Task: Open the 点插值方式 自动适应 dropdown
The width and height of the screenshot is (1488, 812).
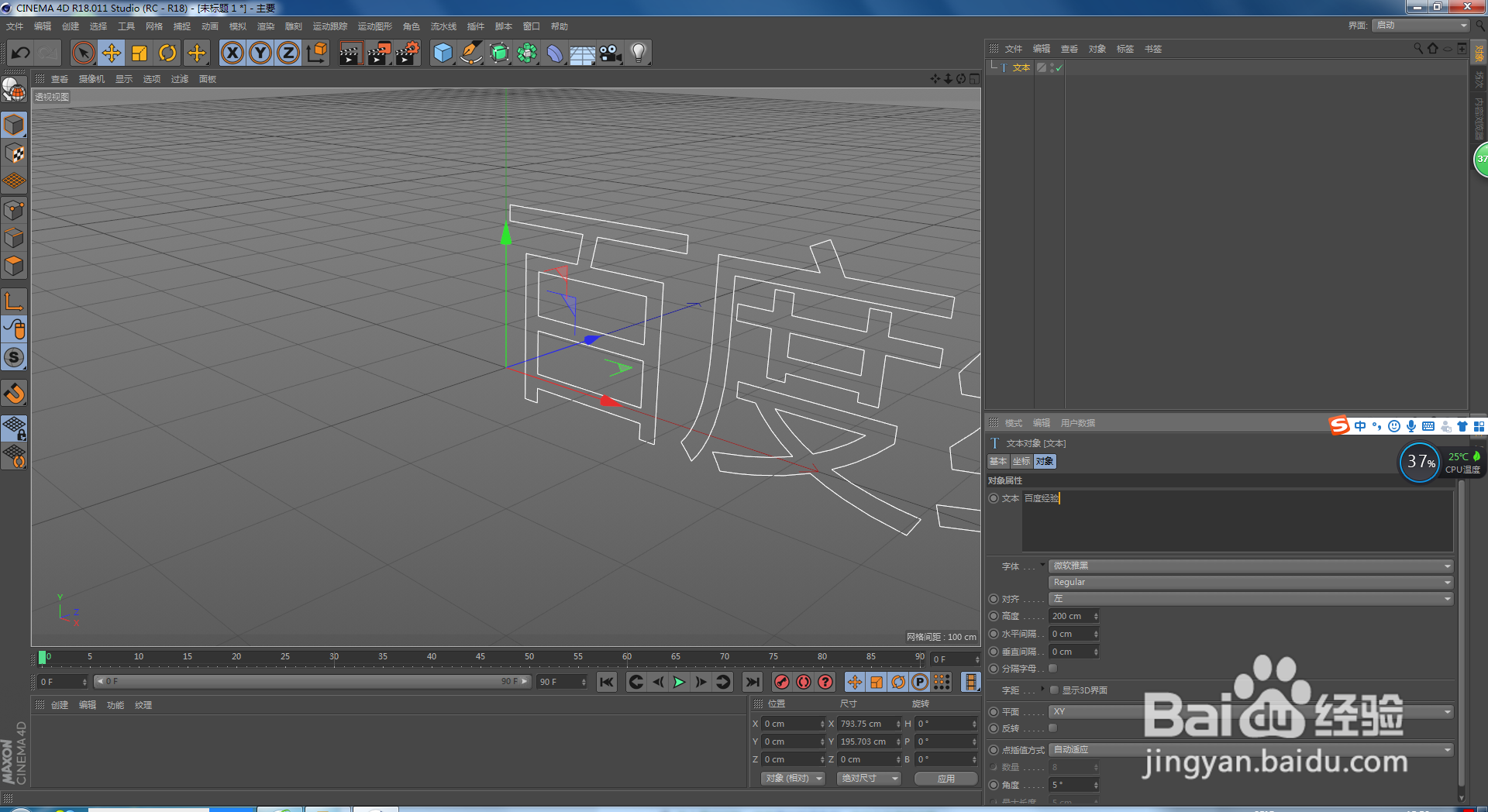Action: tap(1251, 749)
